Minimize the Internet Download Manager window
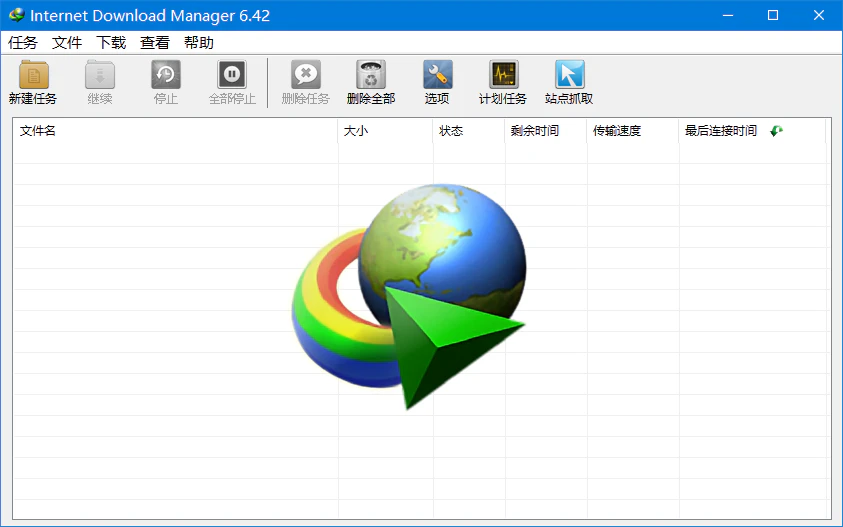This screenshot has width=843, height=527. click(x=728, y=15)
